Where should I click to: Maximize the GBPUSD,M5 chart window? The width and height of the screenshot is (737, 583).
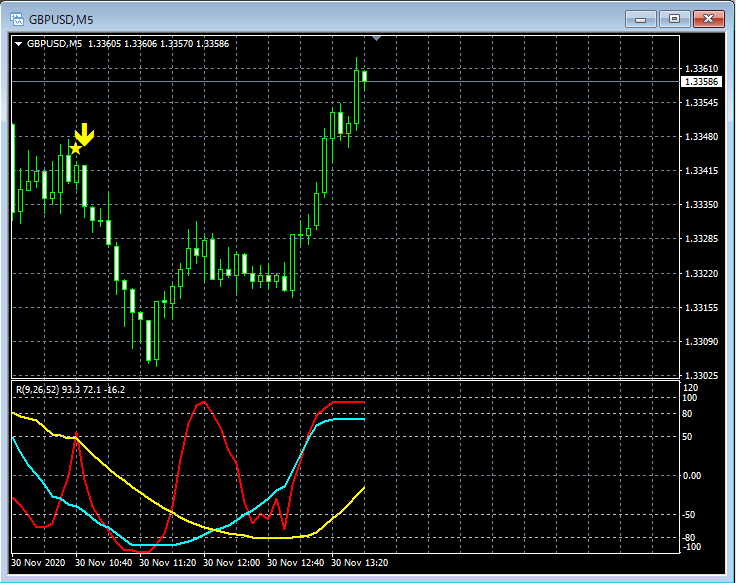(675, 18)
